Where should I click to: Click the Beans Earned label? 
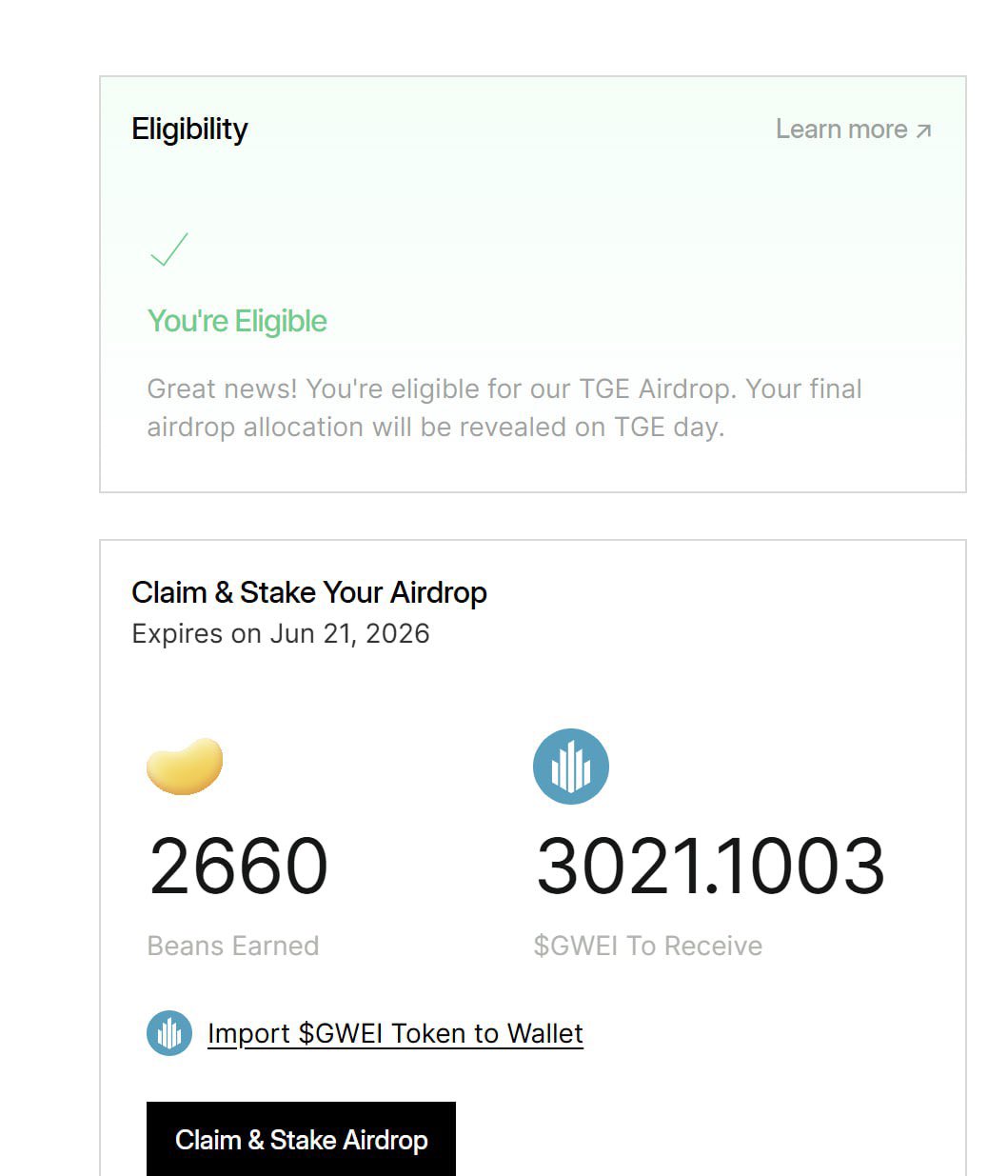pyautogui.click(x=233, y=946)
